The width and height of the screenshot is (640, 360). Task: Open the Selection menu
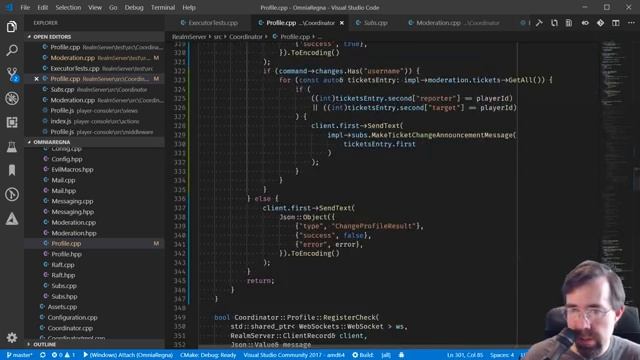tap(68, 7)
